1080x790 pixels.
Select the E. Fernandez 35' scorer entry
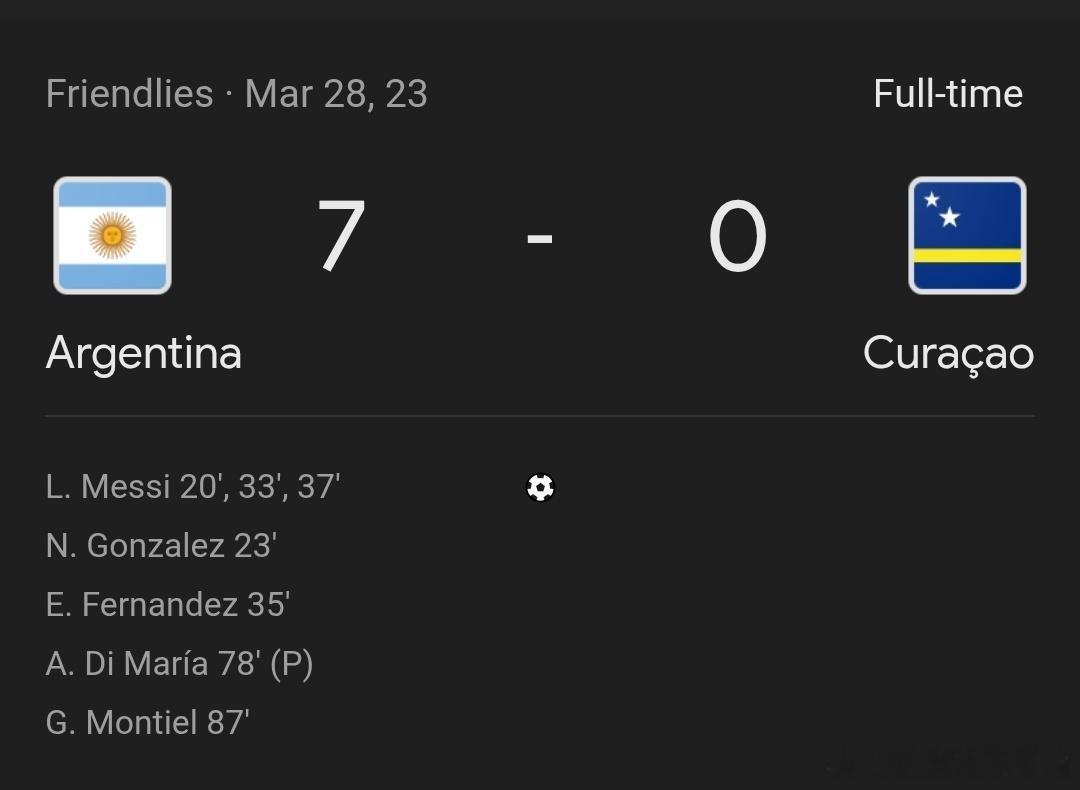pos(168,605)
